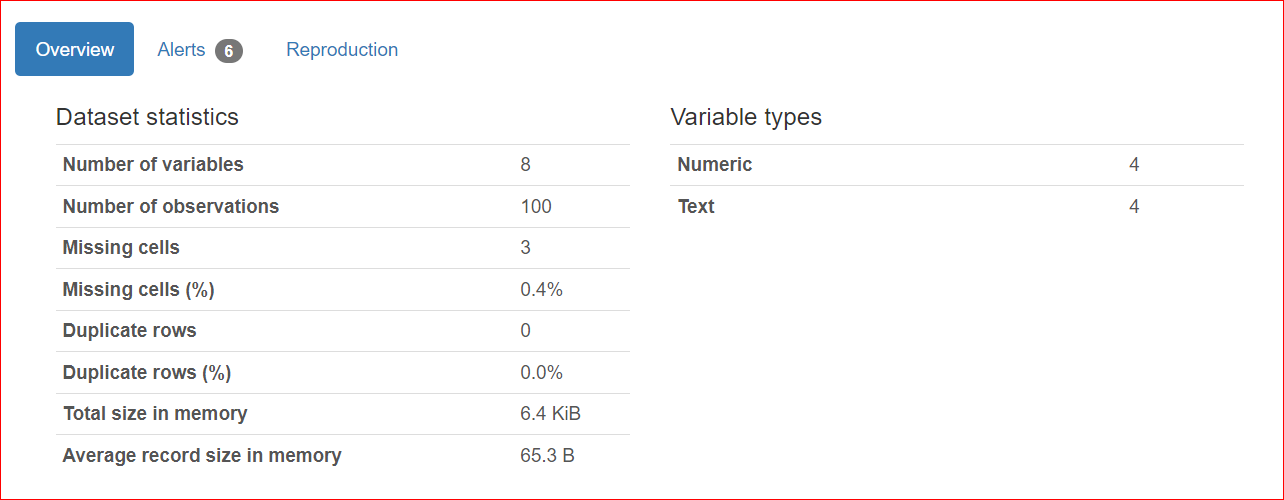Open the Overview tab

click(74, 49)
